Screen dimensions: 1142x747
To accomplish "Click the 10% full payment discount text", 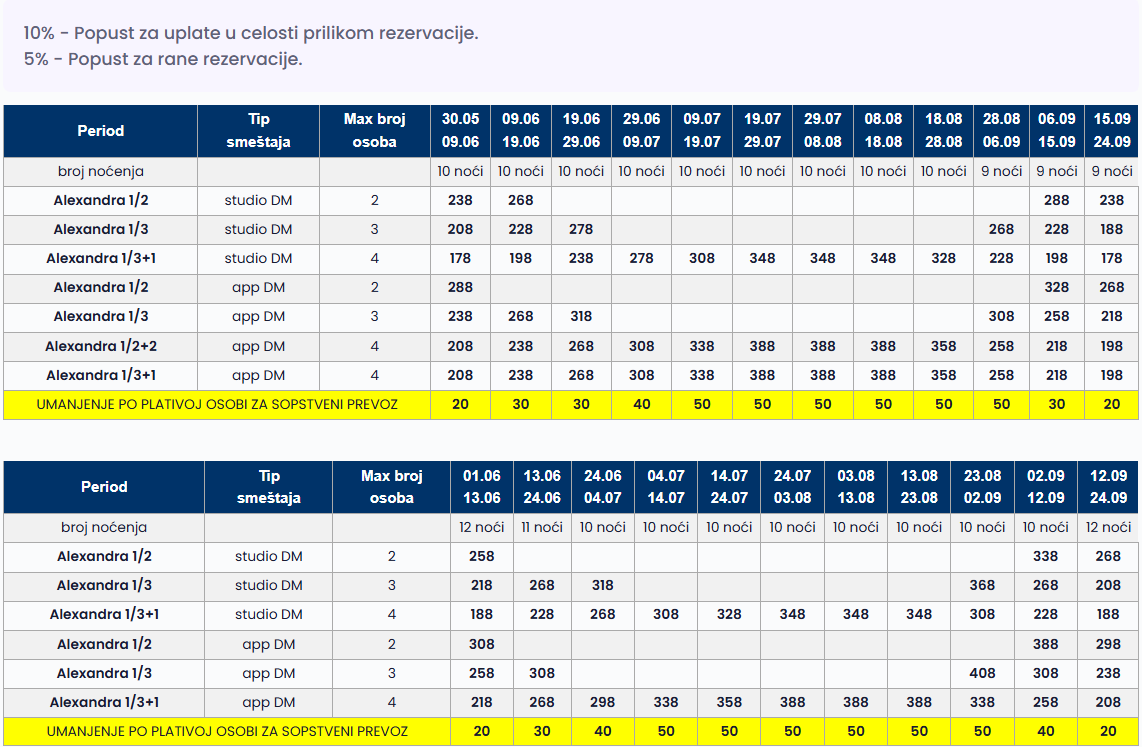I will (251, 33).
